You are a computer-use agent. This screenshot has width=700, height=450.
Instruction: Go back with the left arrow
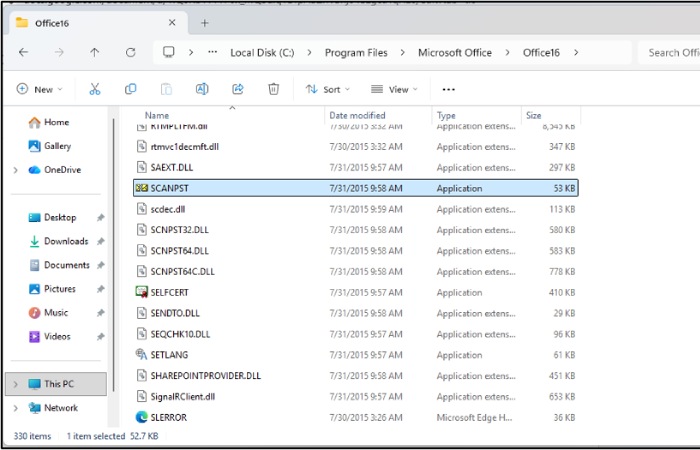tap(24, 53)
